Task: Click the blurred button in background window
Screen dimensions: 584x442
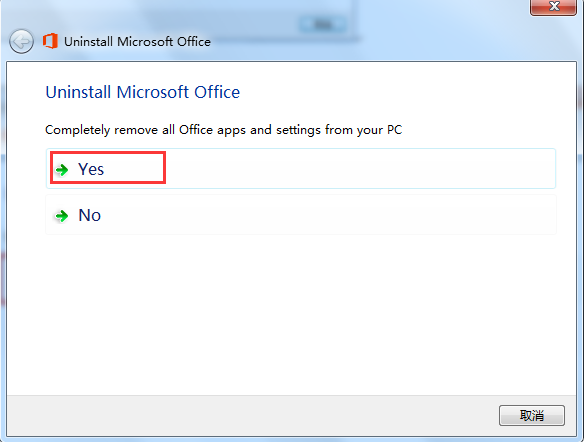Action: click(x=323, y=25)
